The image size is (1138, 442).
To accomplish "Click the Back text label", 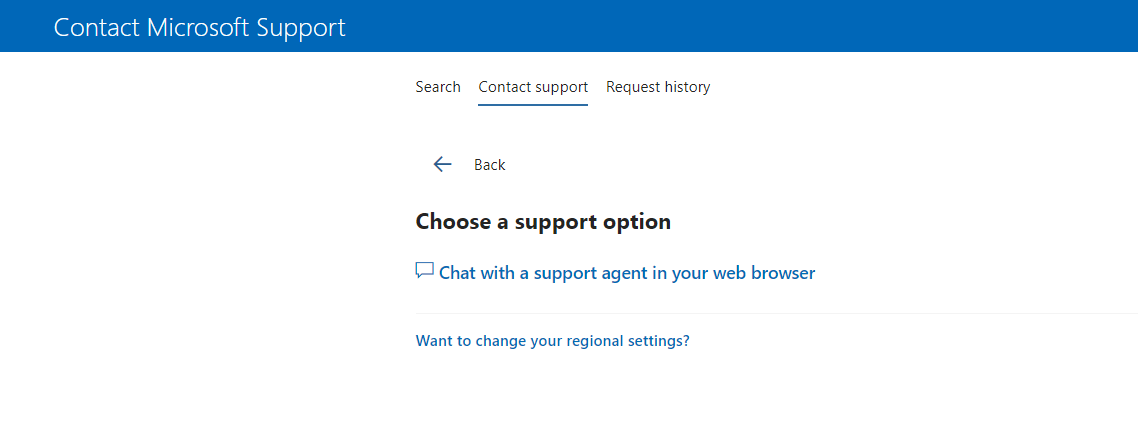I will click(490, 165).
